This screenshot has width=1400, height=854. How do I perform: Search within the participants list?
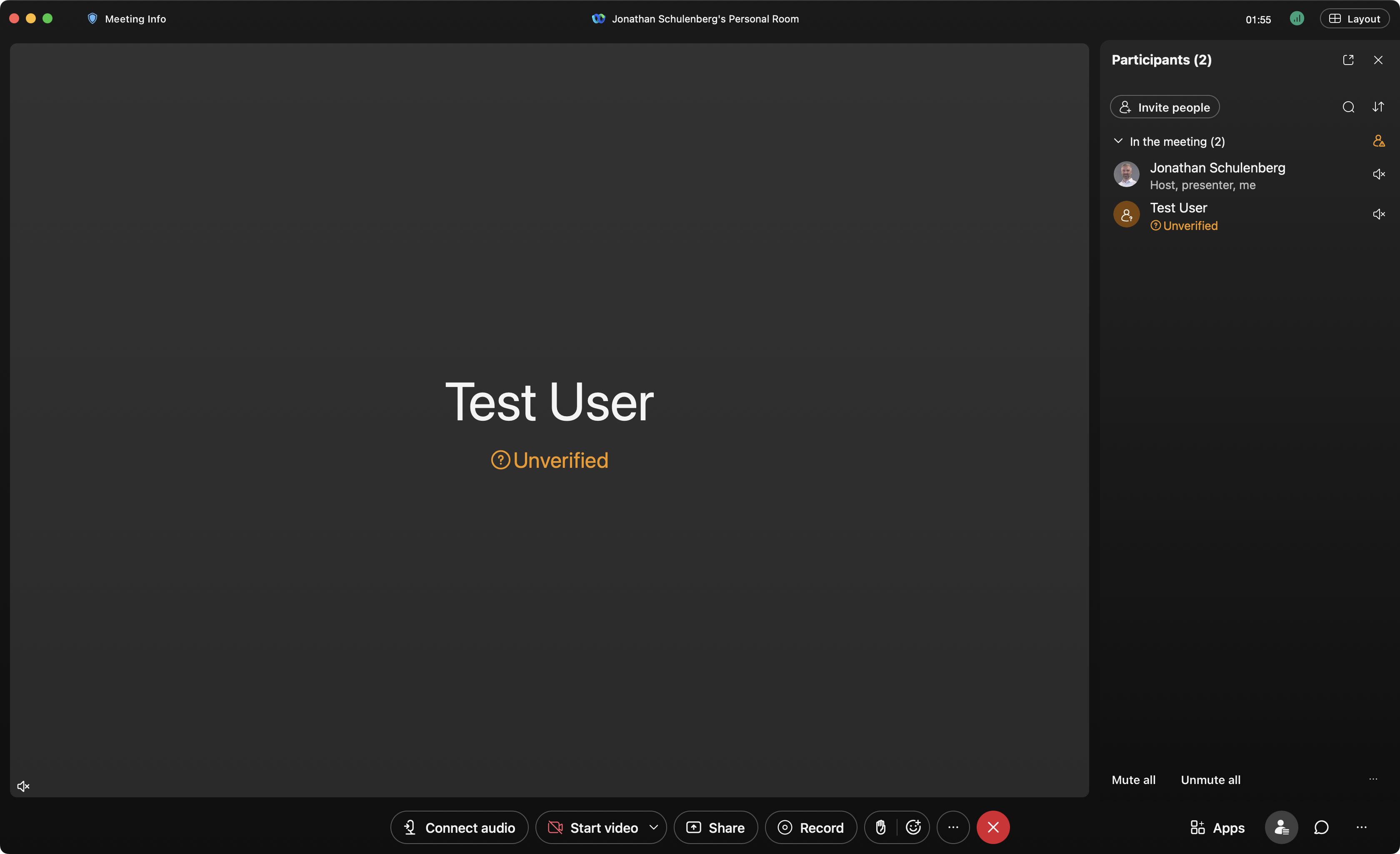1348,107
